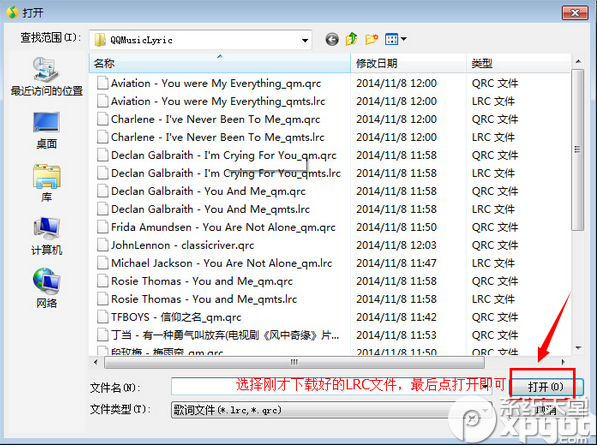Click the vertical scrollbar down arrow
597x447 pixels.
[x=578, y=348]
